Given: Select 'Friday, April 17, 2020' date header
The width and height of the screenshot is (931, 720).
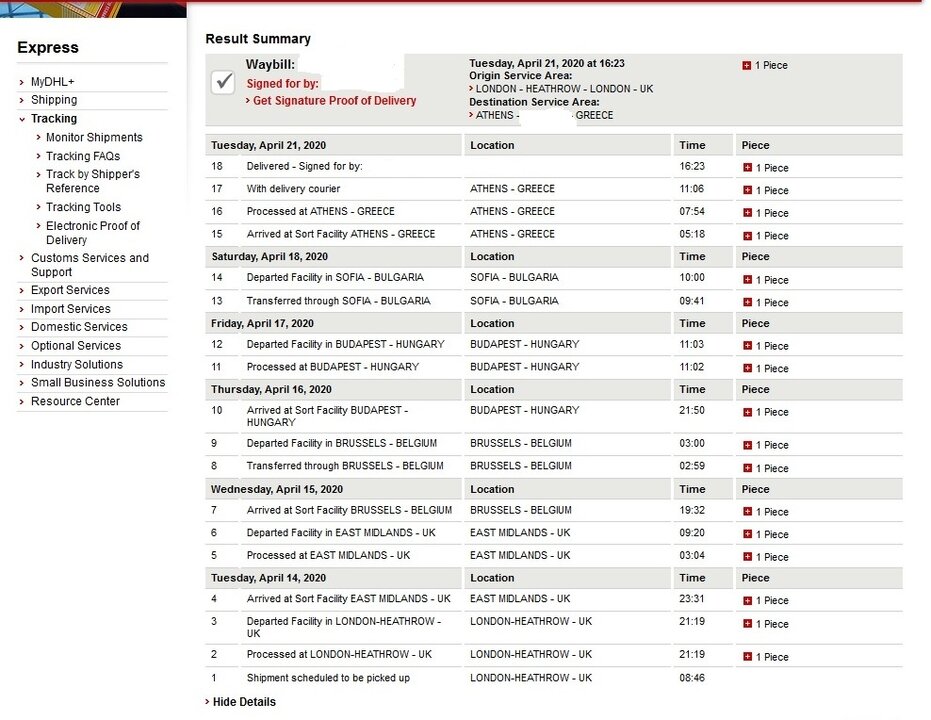Looking at the screenshot, I should (x=262, y=323).
